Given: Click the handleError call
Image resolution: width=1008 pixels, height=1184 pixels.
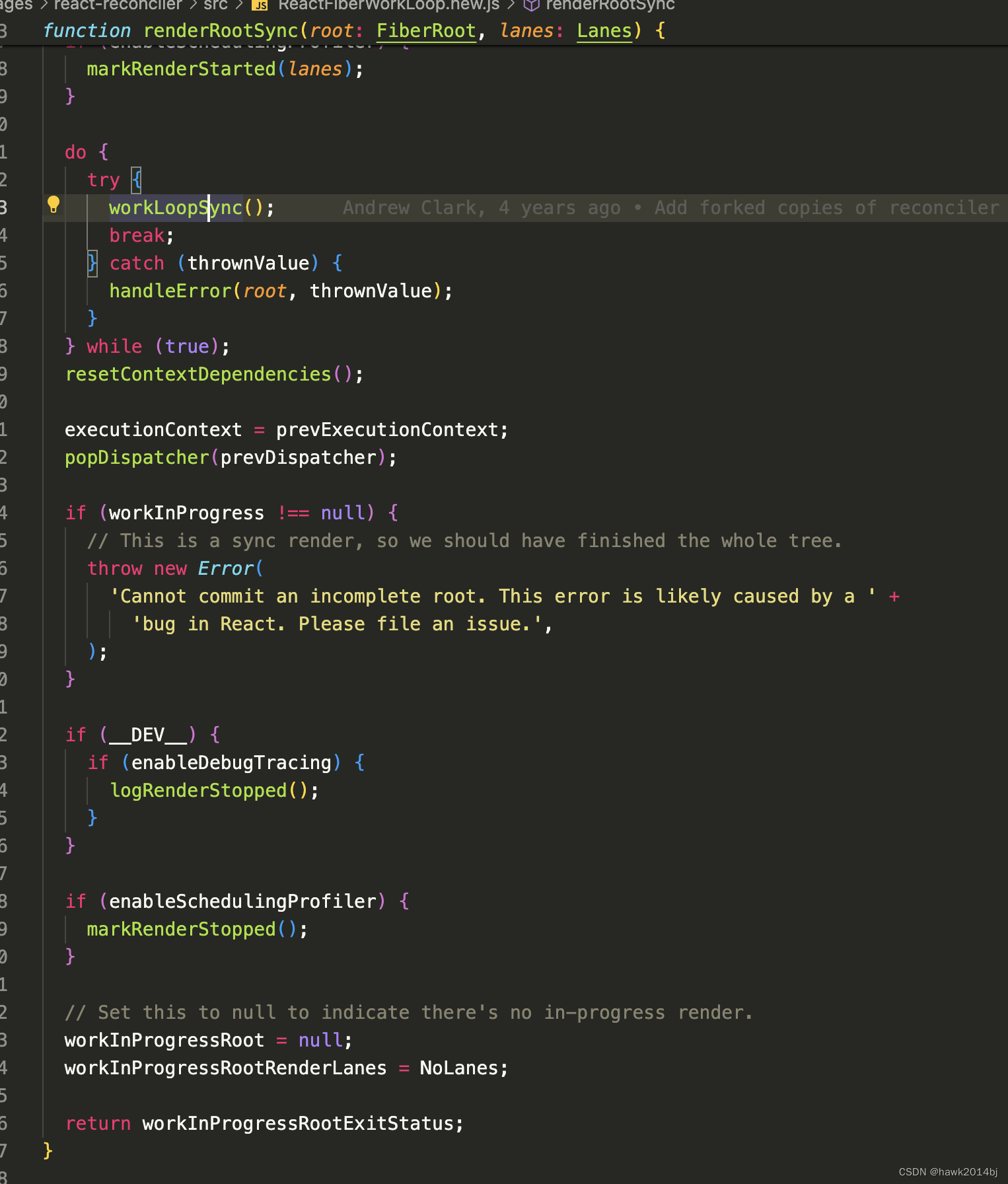Looking at the screenshot, I should coord(170,291).
